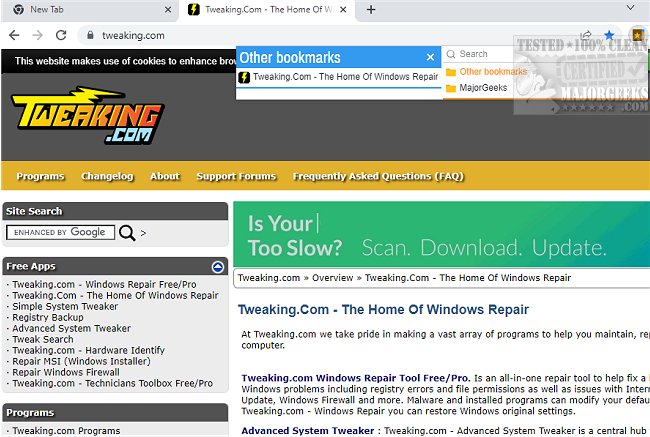
Task: Click the lightning favicon of the bookmark entry
Action: pyautogui.click(x=244, y=77)
